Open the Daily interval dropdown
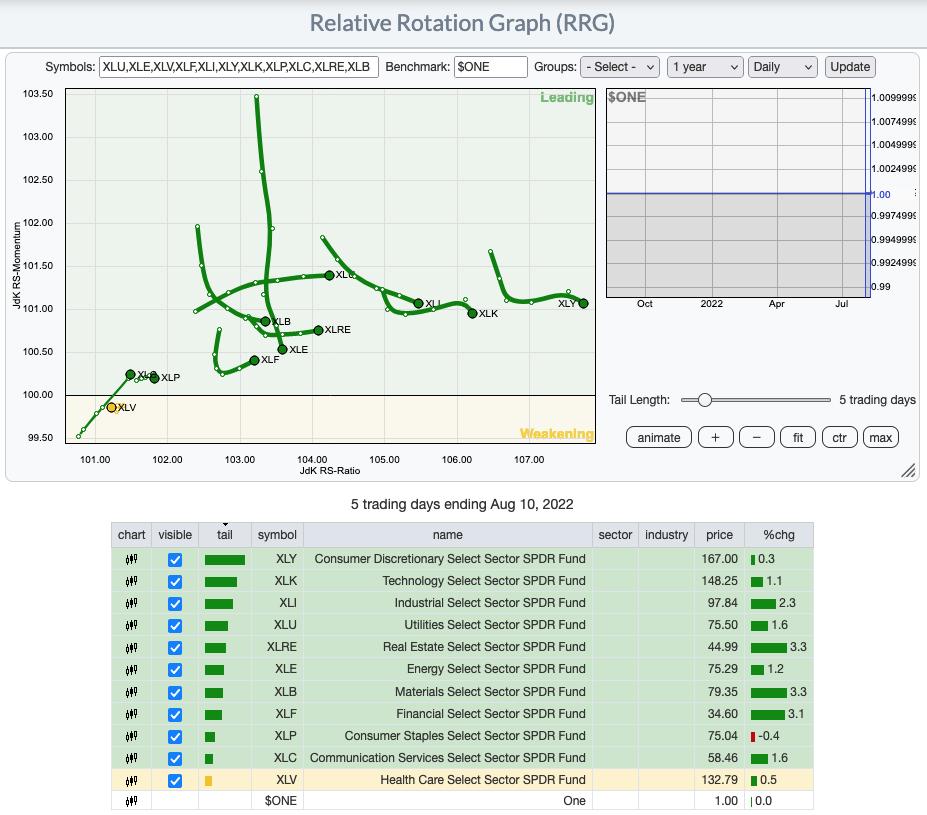 pyautogui.click(x=782, y=67)
